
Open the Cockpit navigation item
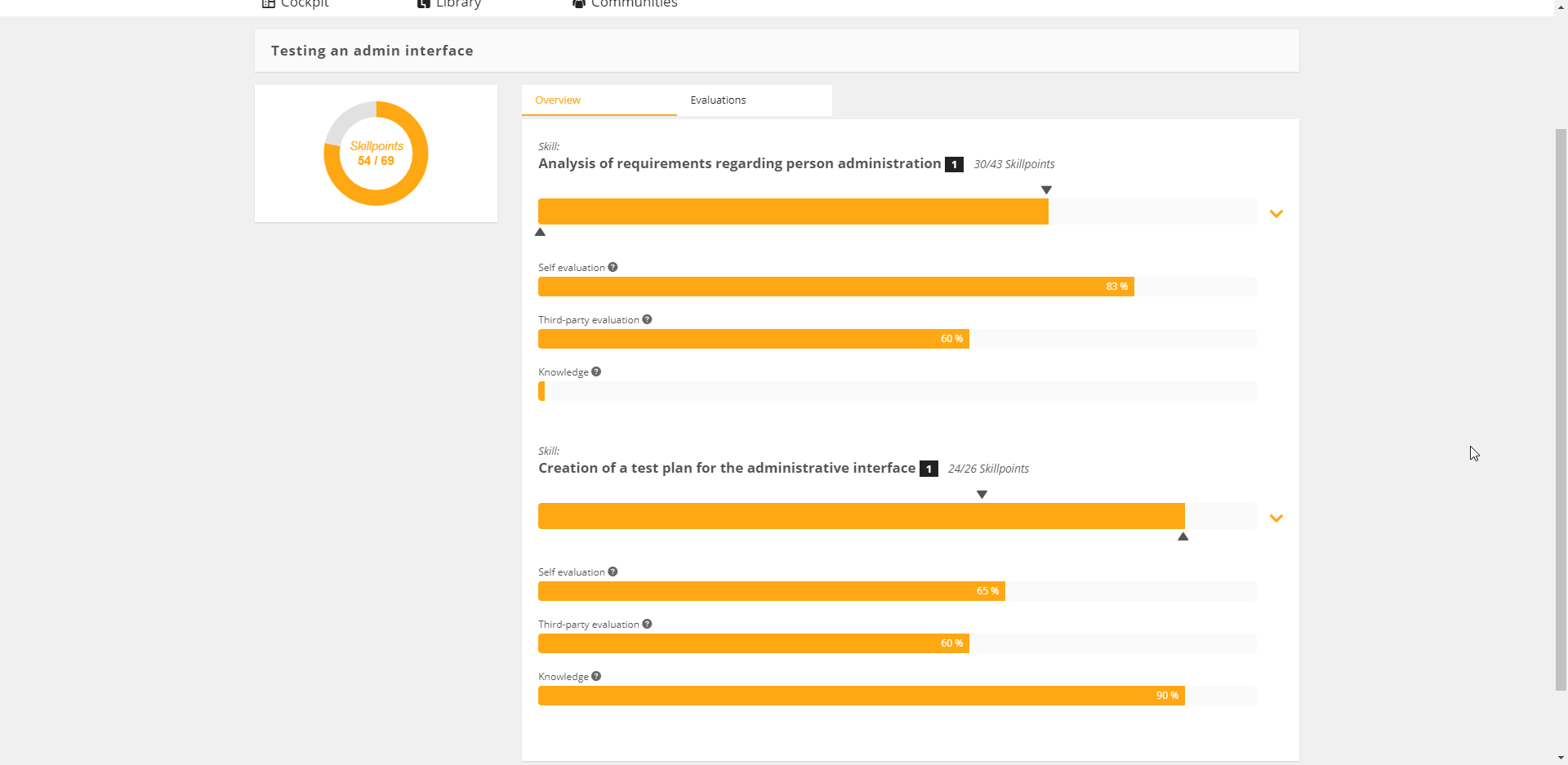coord(296,3)
